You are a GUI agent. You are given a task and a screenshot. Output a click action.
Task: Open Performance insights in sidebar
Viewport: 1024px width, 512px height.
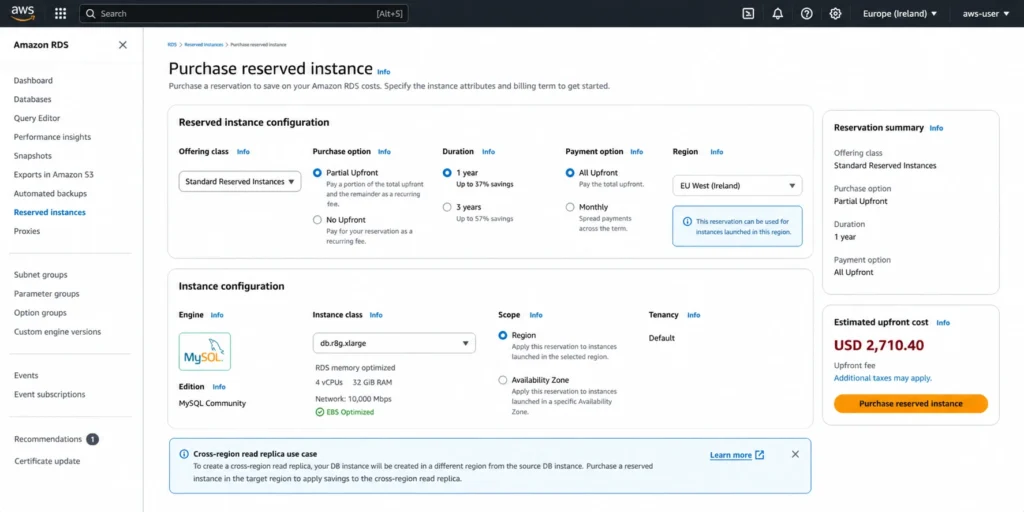[52, 137]
